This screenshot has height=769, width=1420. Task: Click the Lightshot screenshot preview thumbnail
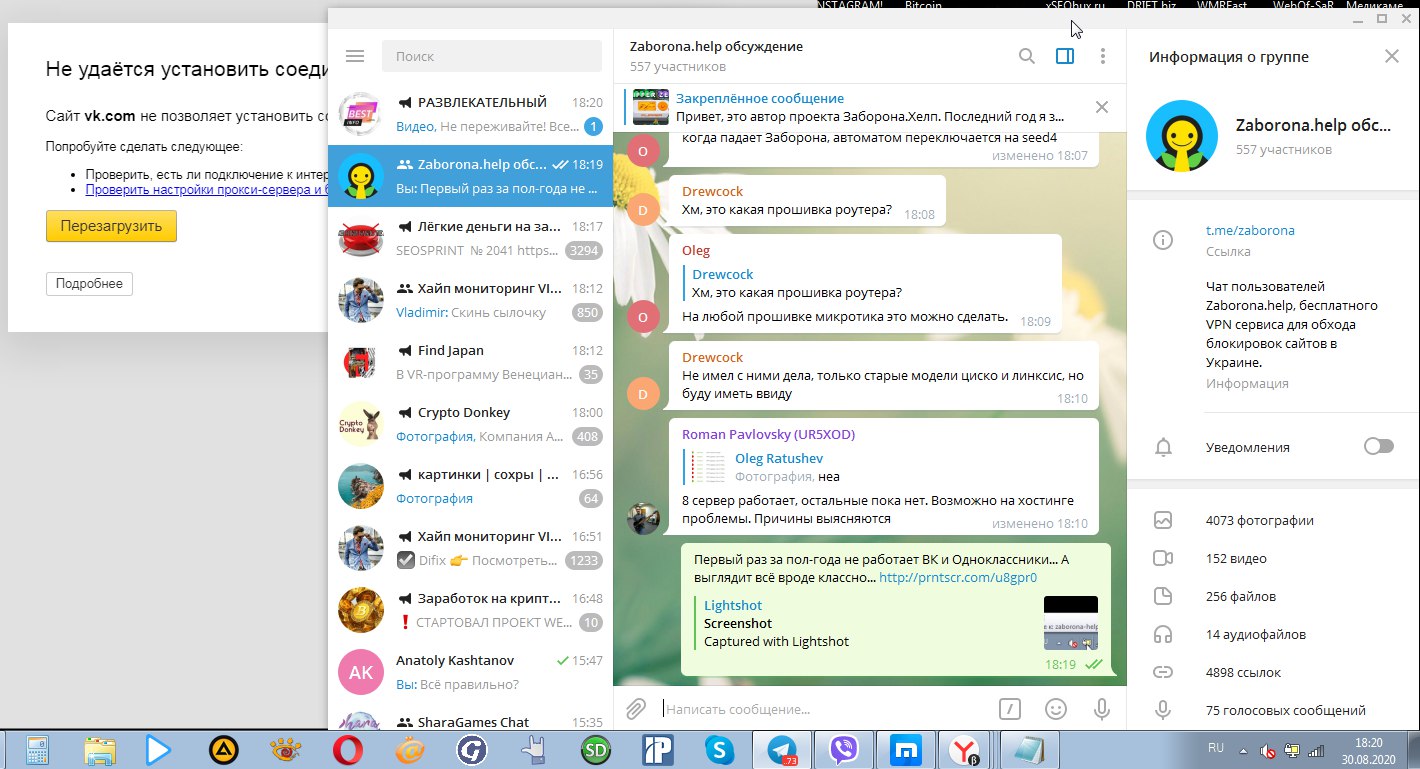1071,623
